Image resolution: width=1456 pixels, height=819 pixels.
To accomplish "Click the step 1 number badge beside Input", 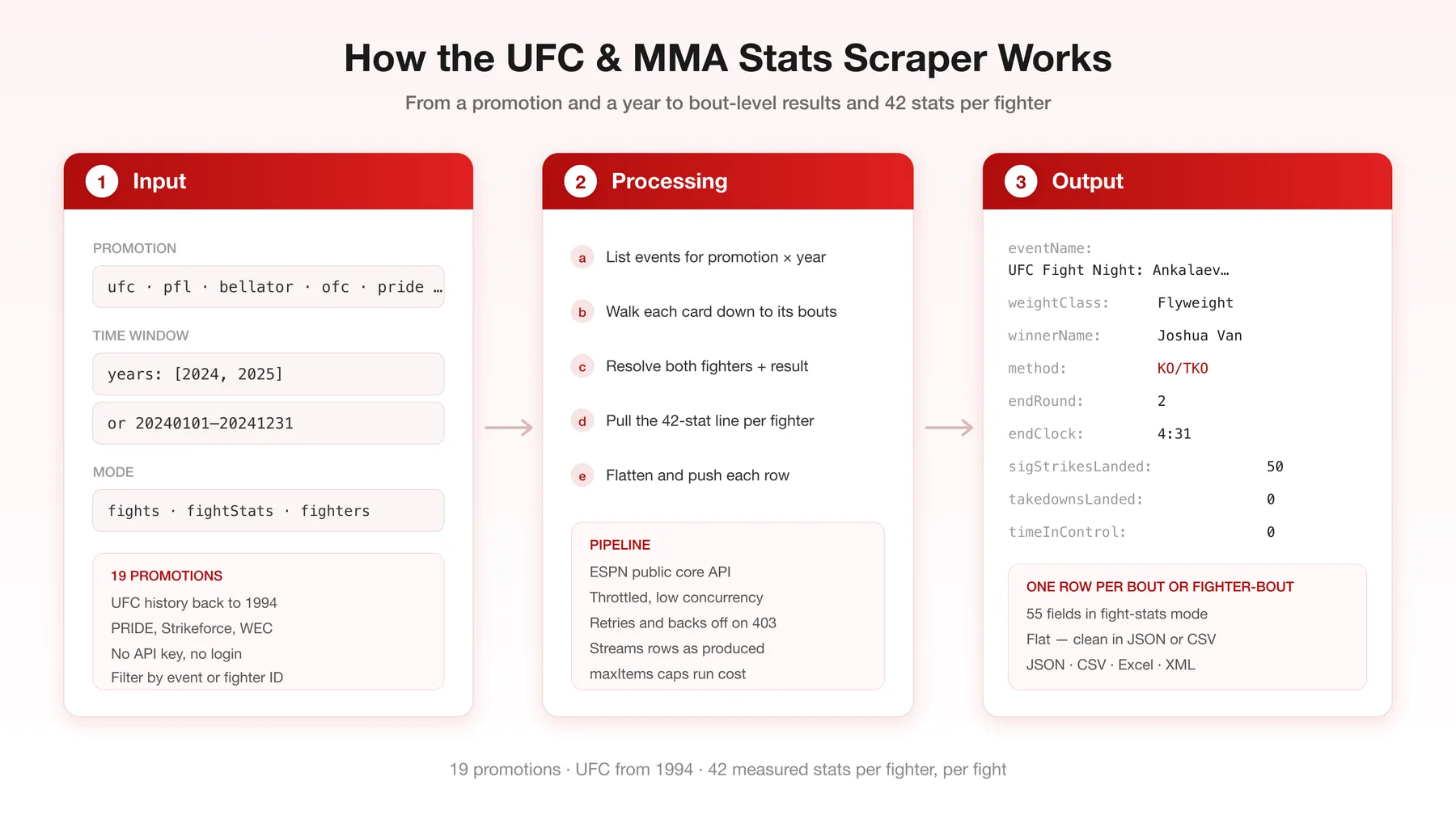I will point(102,182).
